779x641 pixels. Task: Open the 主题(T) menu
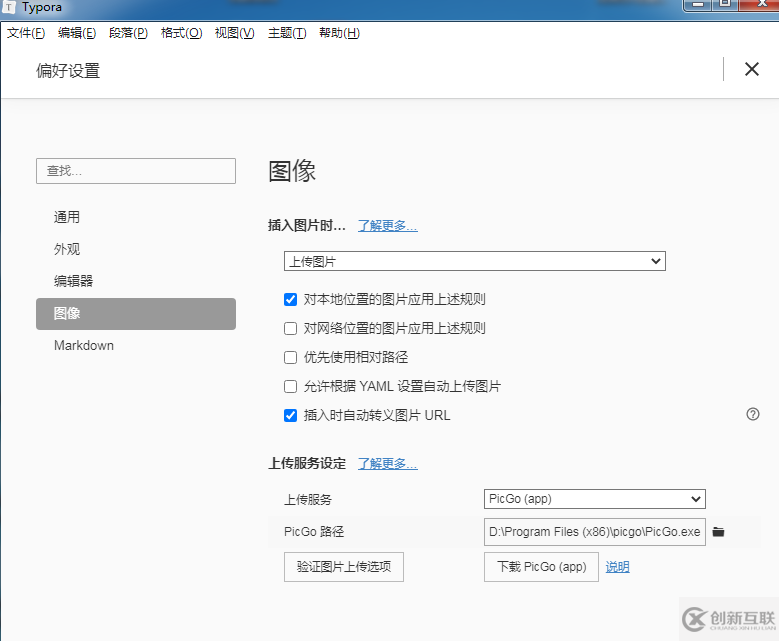point(287,33)
